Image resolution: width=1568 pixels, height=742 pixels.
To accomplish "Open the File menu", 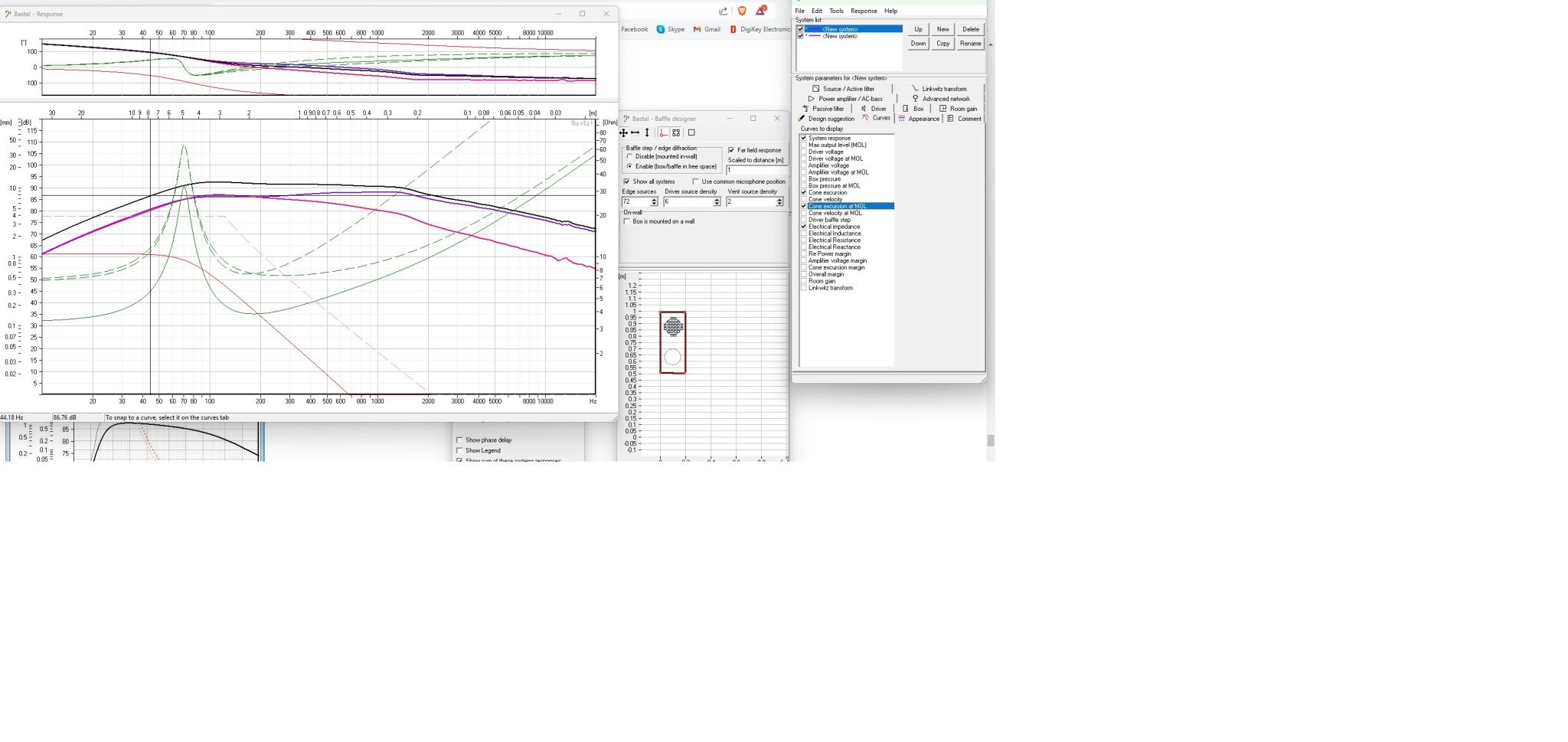I will pyautogui.click(x=799, y=11).
